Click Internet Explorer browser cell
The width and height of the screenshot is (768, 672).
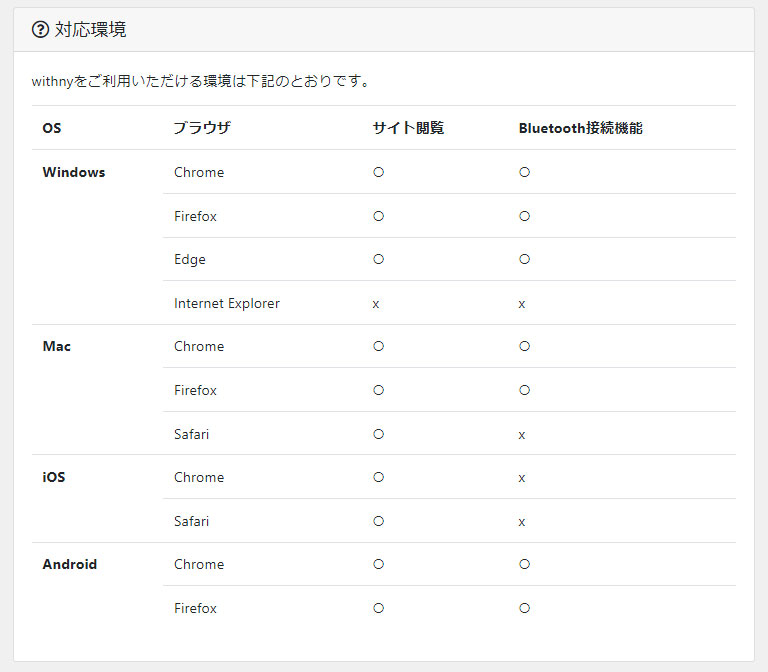227,303
